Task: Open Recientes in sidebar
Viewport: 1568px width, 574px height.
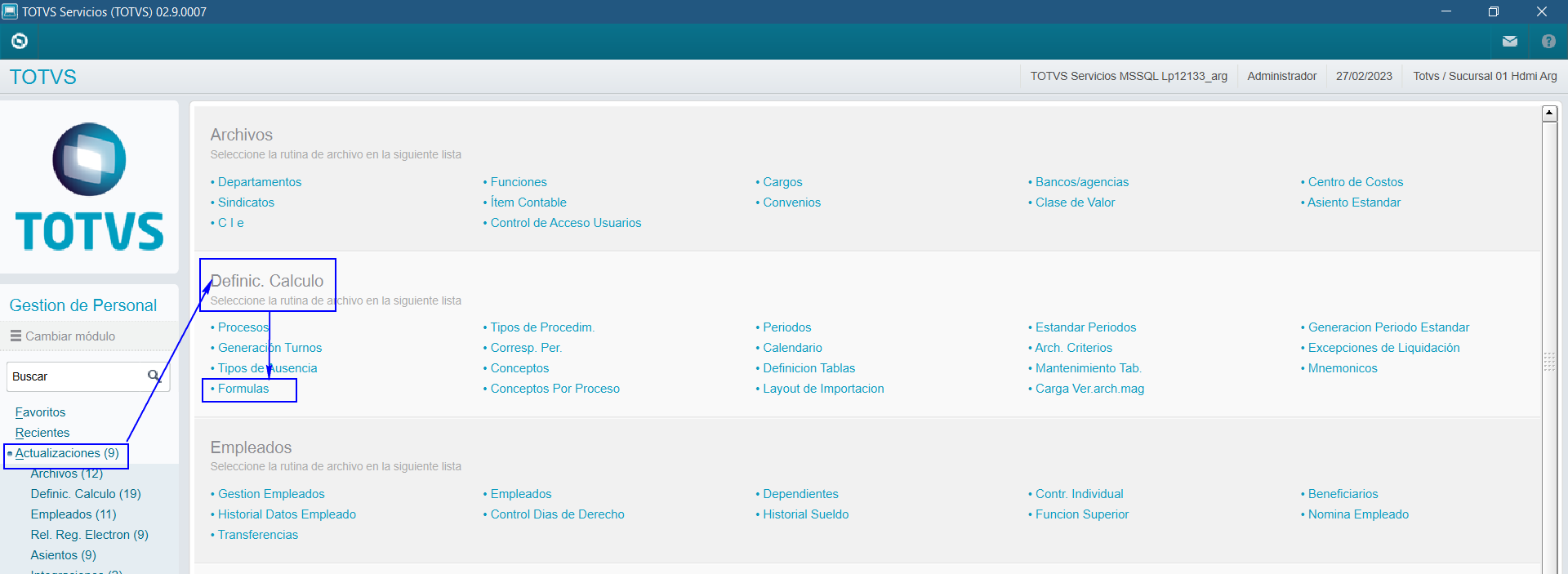Action: point(42,433)
